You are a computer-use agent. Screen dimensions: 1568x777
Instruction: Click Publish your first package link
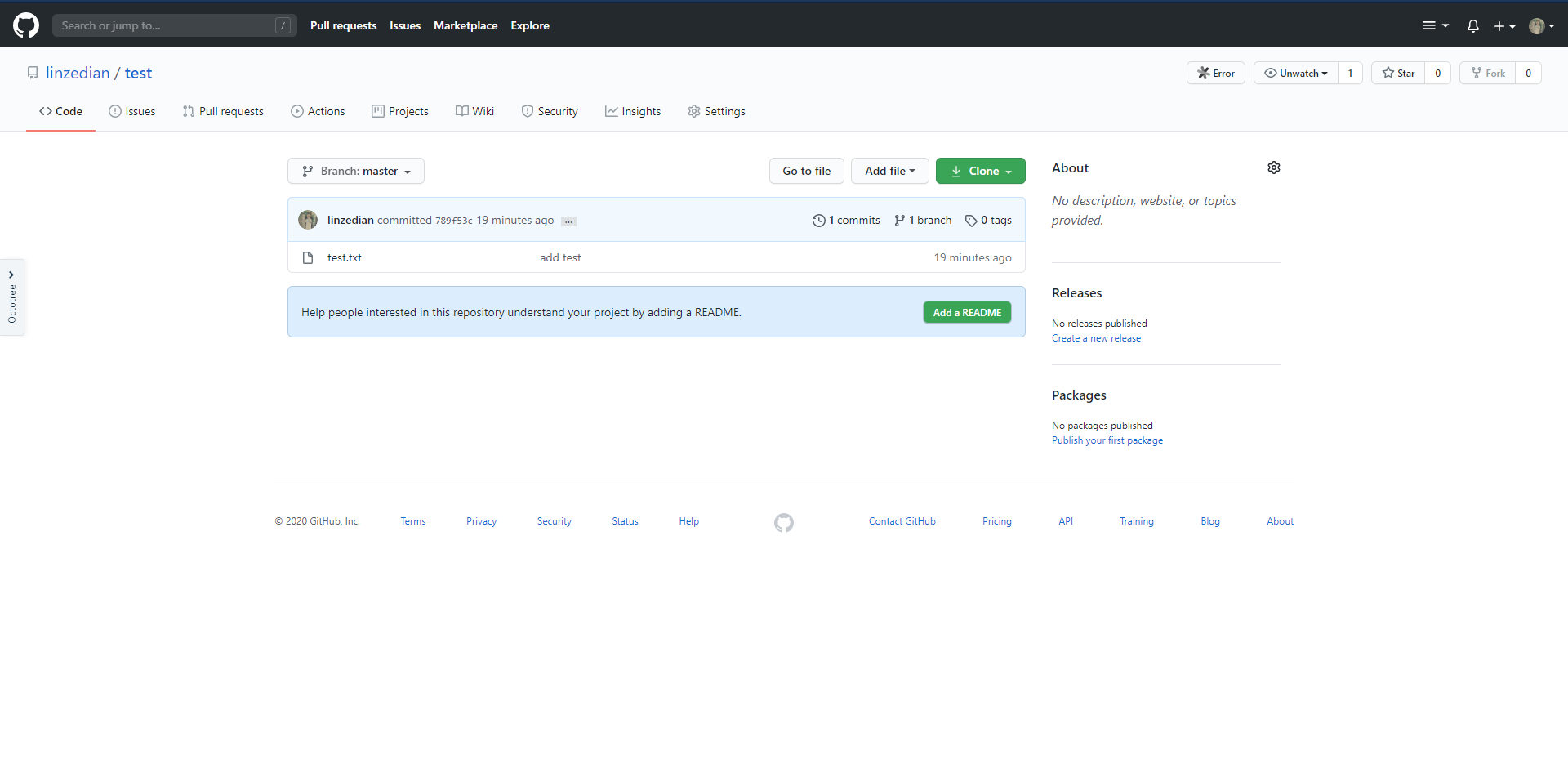(1107, 440)
